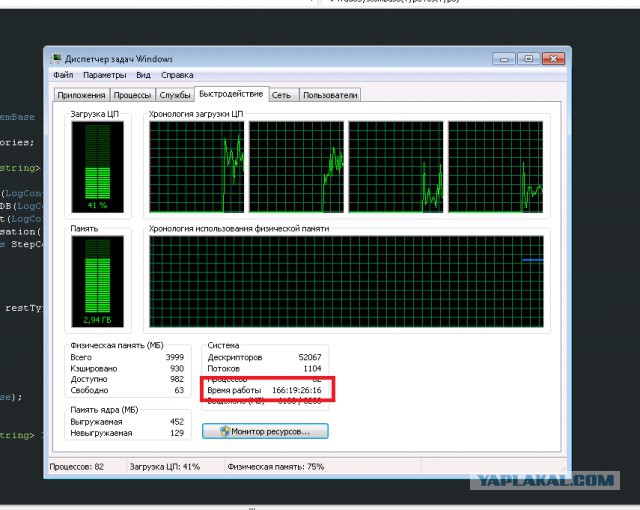Select the Быстродействие tab
Image resolution: width=640 pixels, height=510 pixels.
[x=231, y=94]
